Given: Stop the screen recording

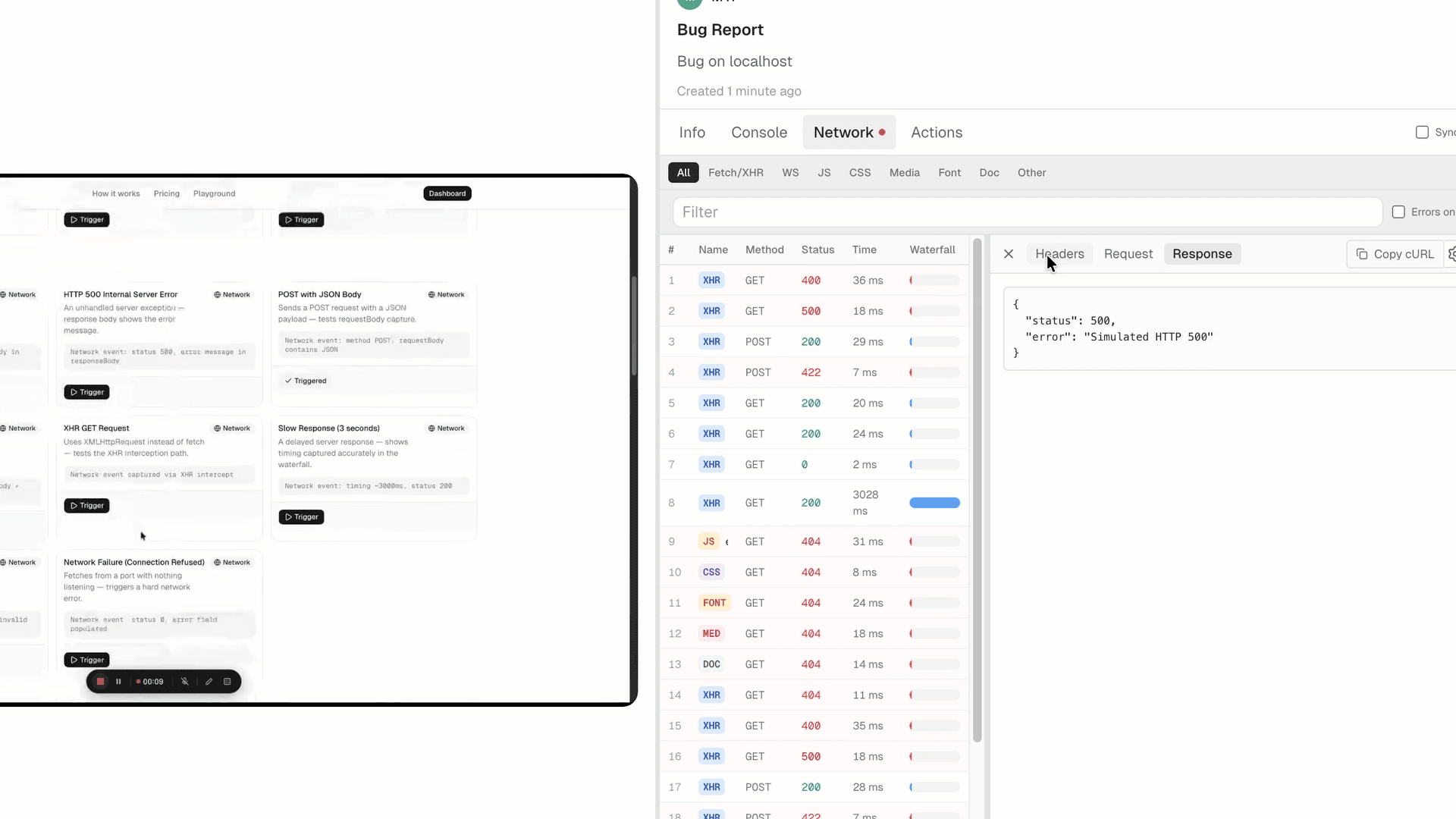Looking at the screenshot, I should [100, 681].
